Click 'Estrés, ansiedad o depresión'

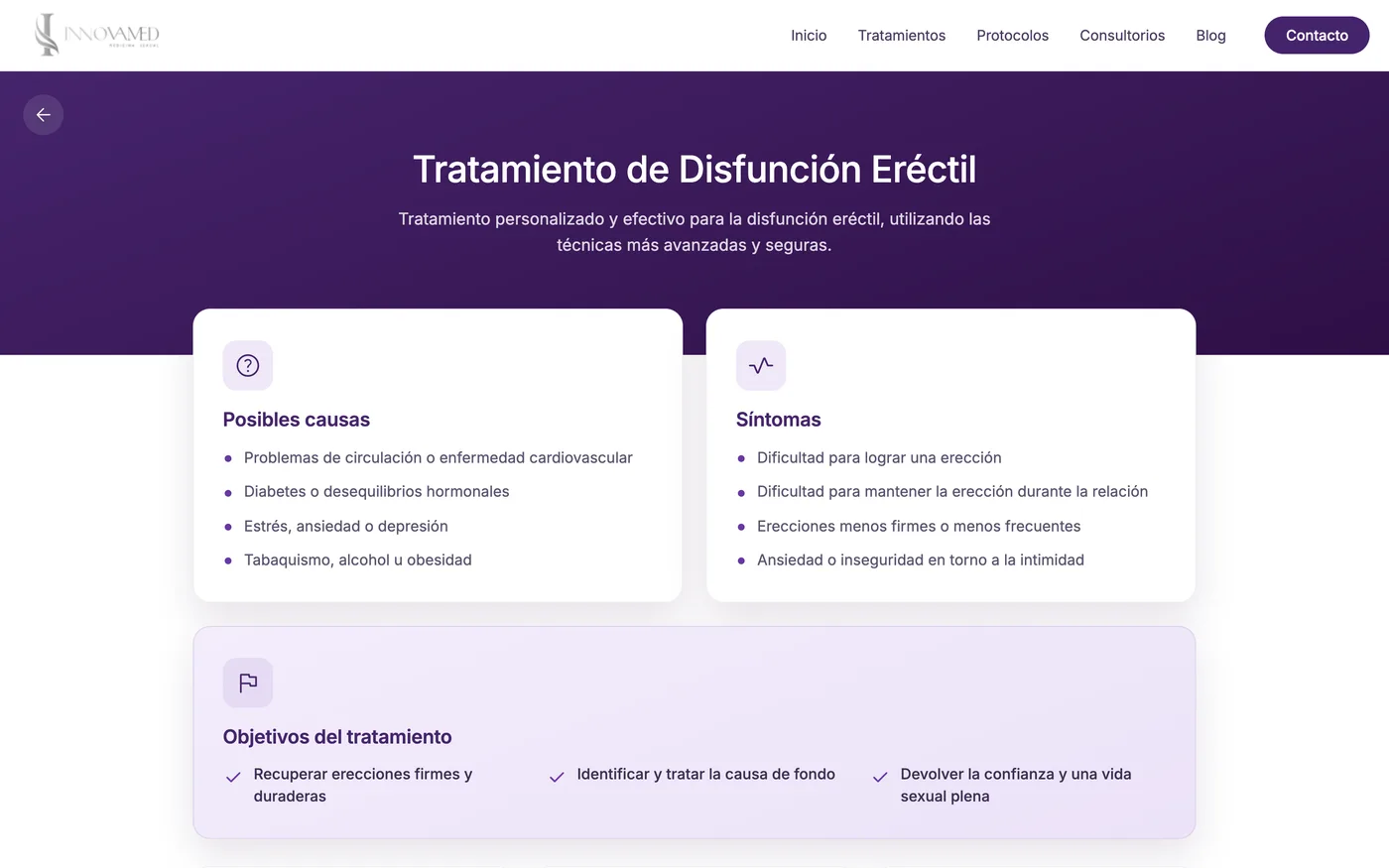(346, 526)
